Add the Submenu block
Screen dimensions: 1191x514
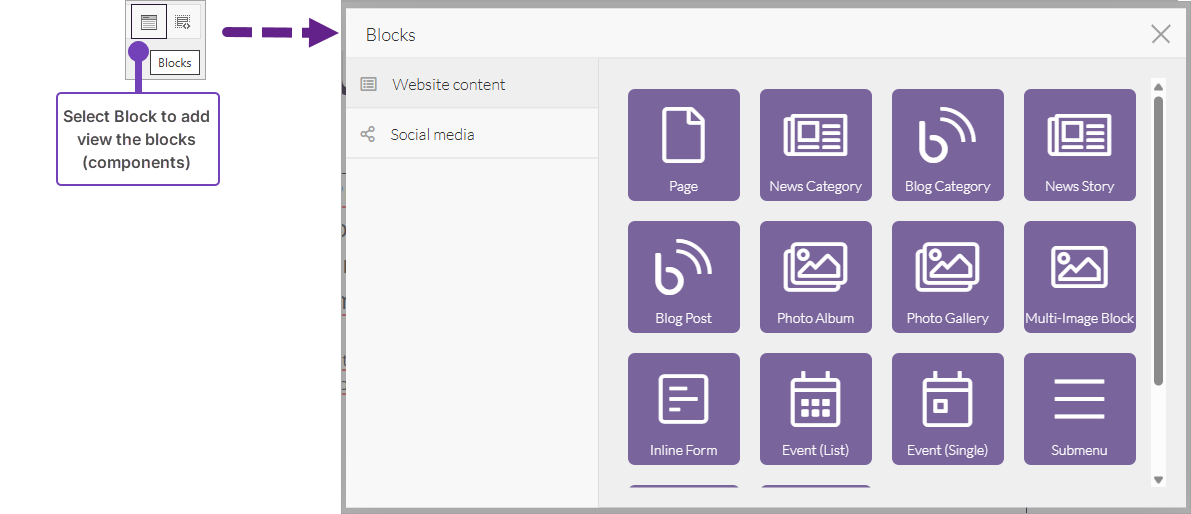pos(1080,409)
